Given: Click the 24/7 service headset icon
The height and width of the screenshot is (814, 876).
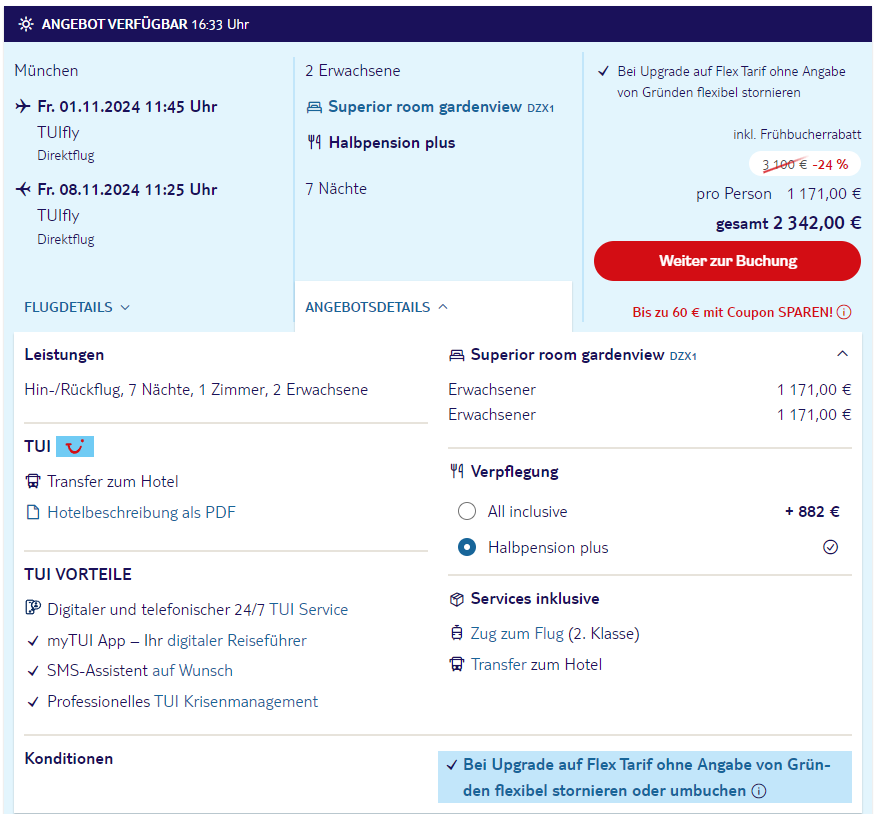Looking at the screenshot, I should 34,609.
